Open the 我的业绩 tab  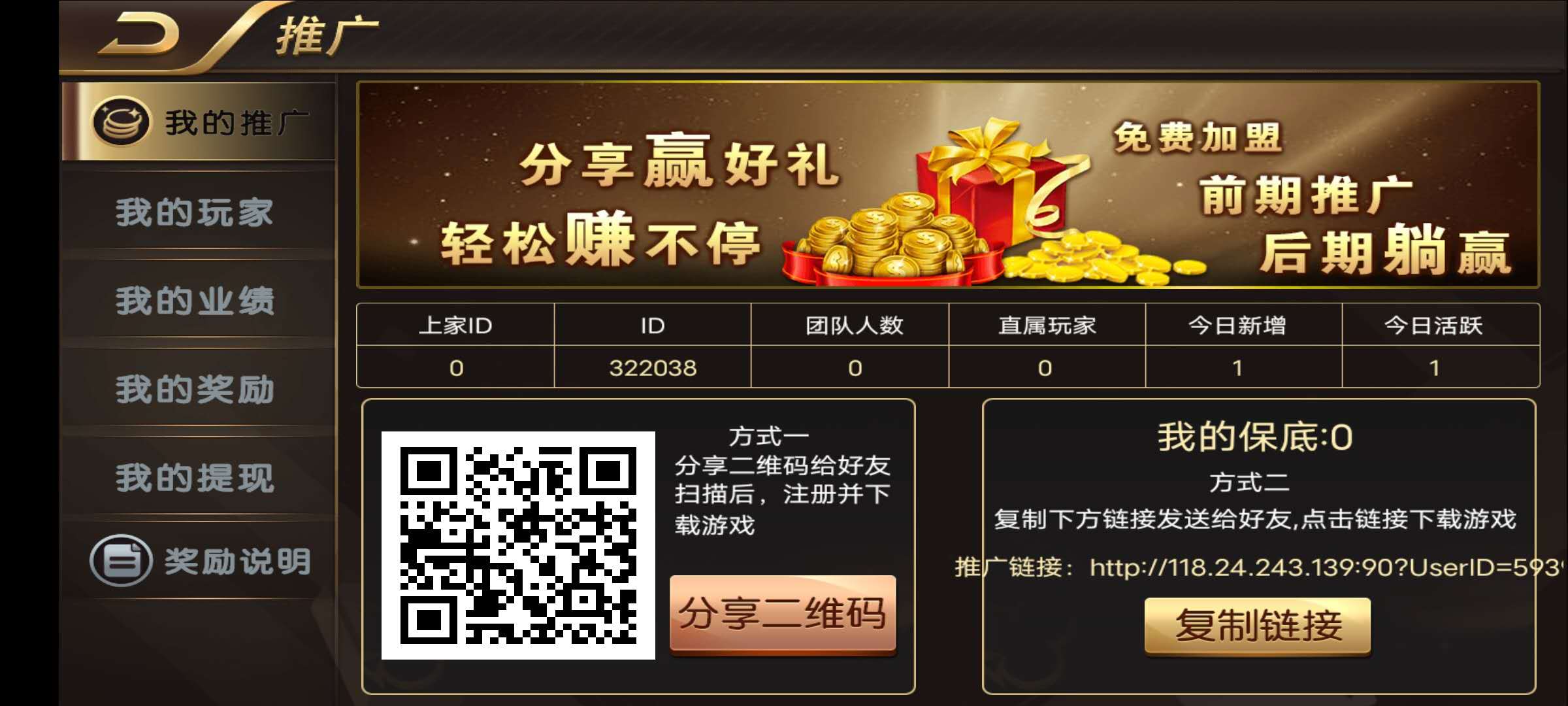[195, 301]
